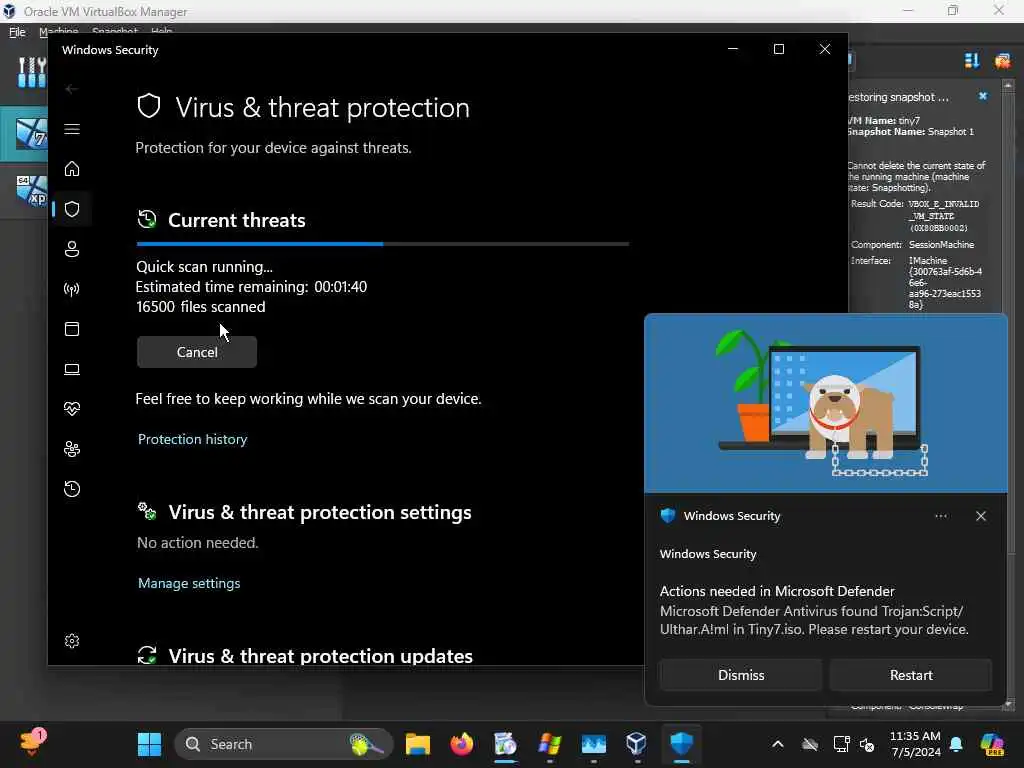Click Virus & threat protection updates heading
The width and height of the screenshot is (1024, 768).
coord(321,656)
